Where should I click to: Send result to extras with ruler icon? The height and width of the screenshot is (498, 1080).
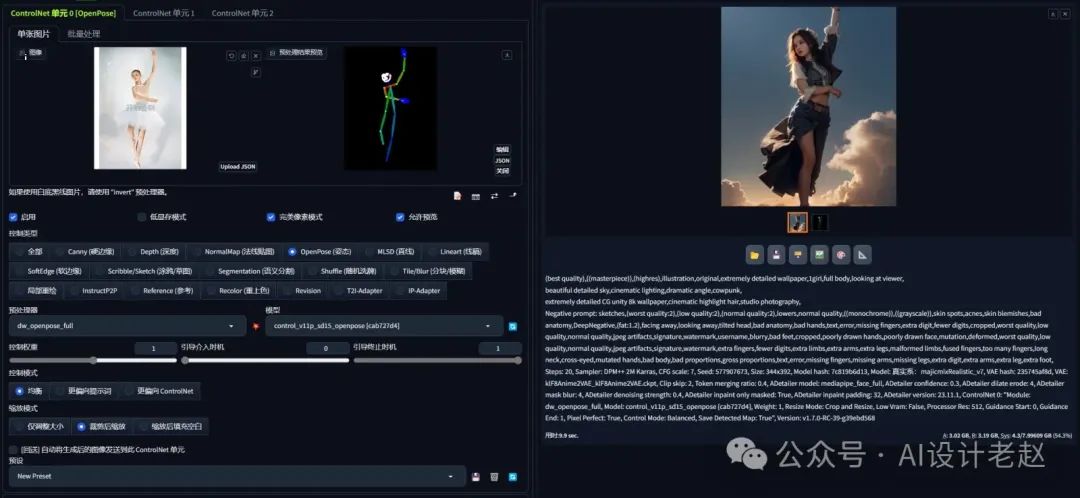[862, 255]
